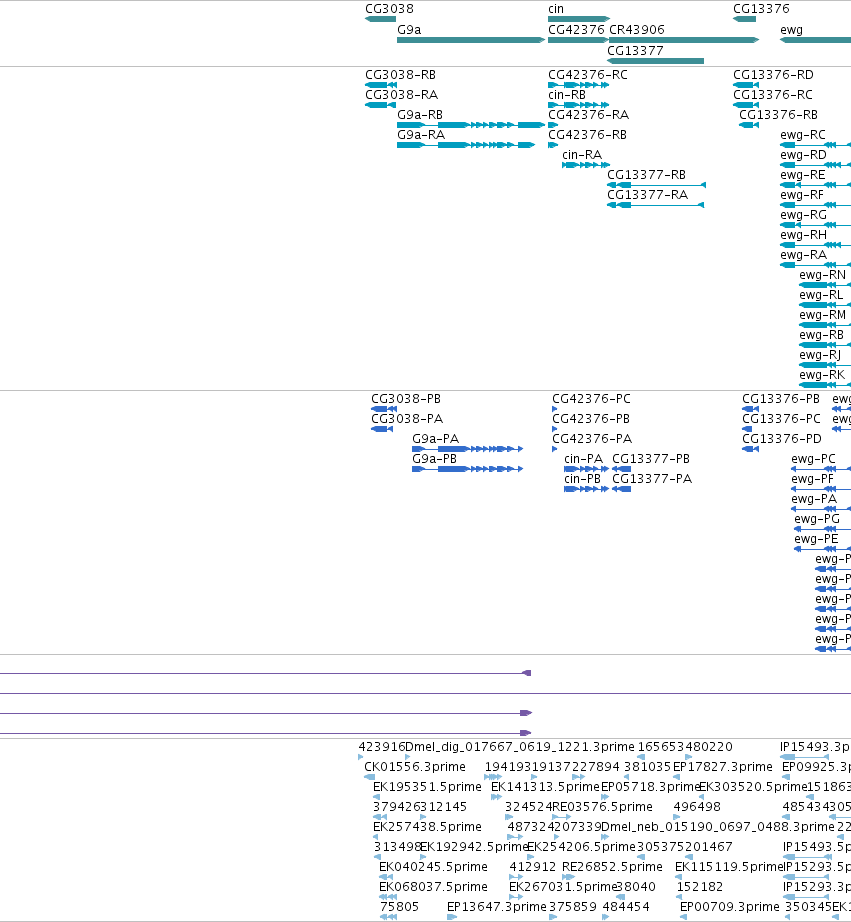851x922 pixels.
Task: Open the RE26852.5prime EST label
Action: [x=612, y=867]
